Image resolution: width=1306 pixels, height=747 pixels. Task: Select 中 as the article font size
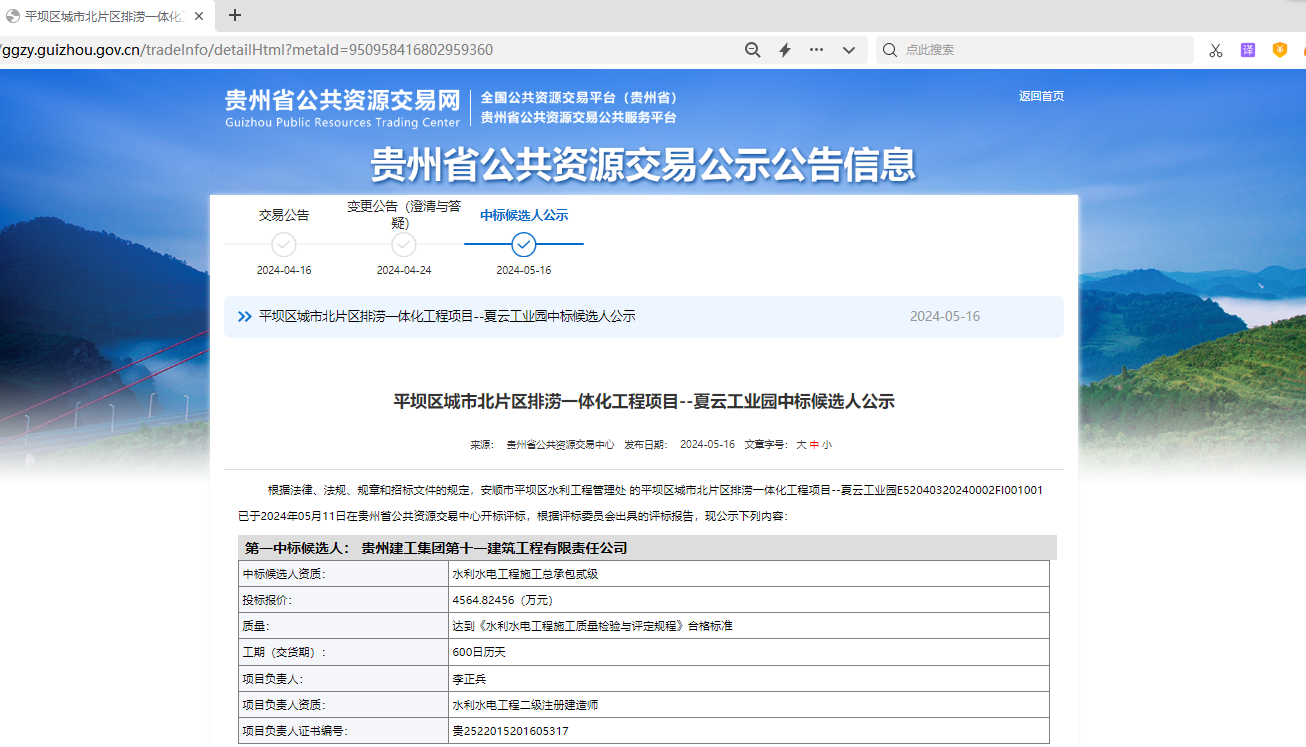(x=816, y=444)
